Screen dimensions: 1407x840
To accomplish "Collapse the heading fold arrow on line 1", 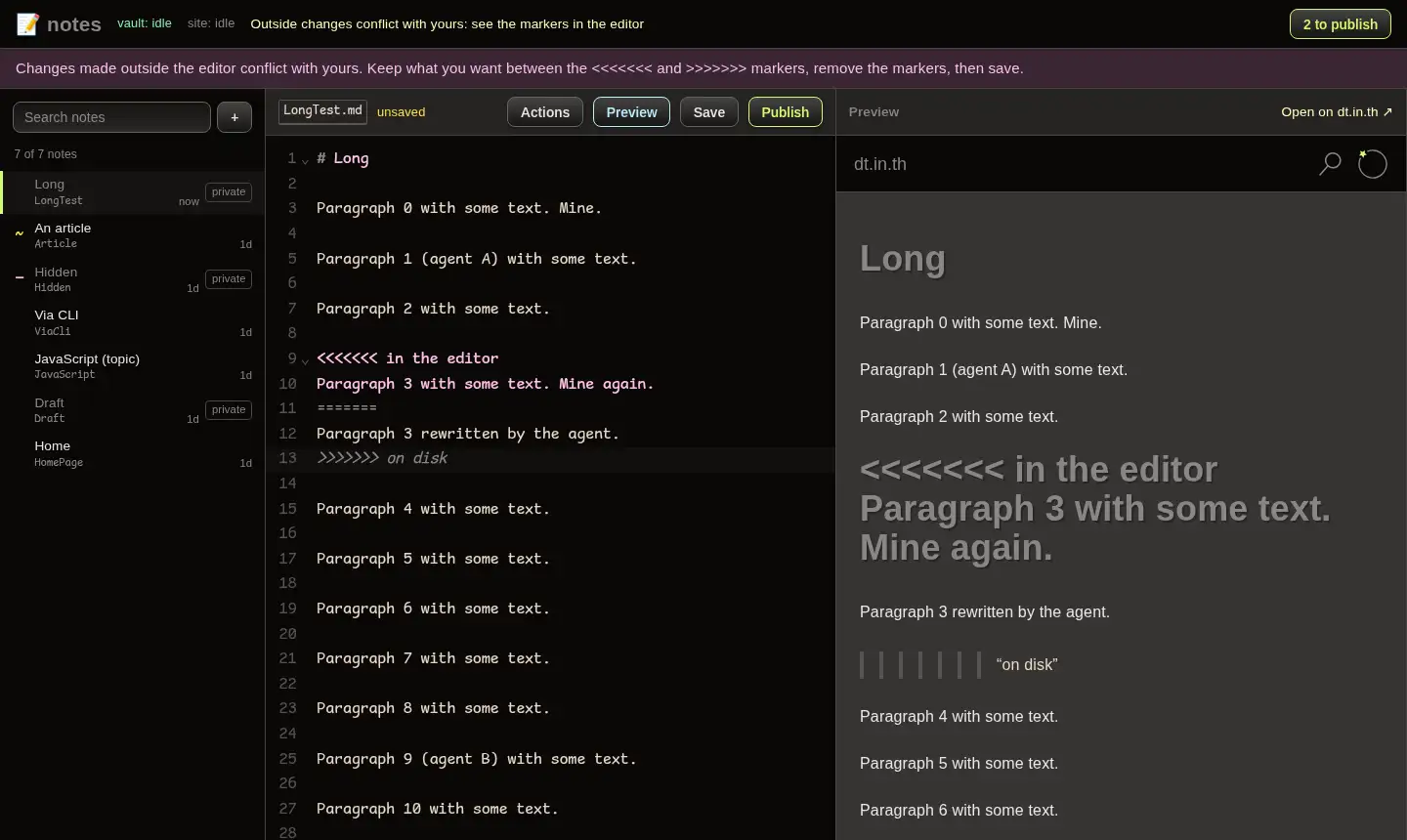I will click(x=305, y=160).
